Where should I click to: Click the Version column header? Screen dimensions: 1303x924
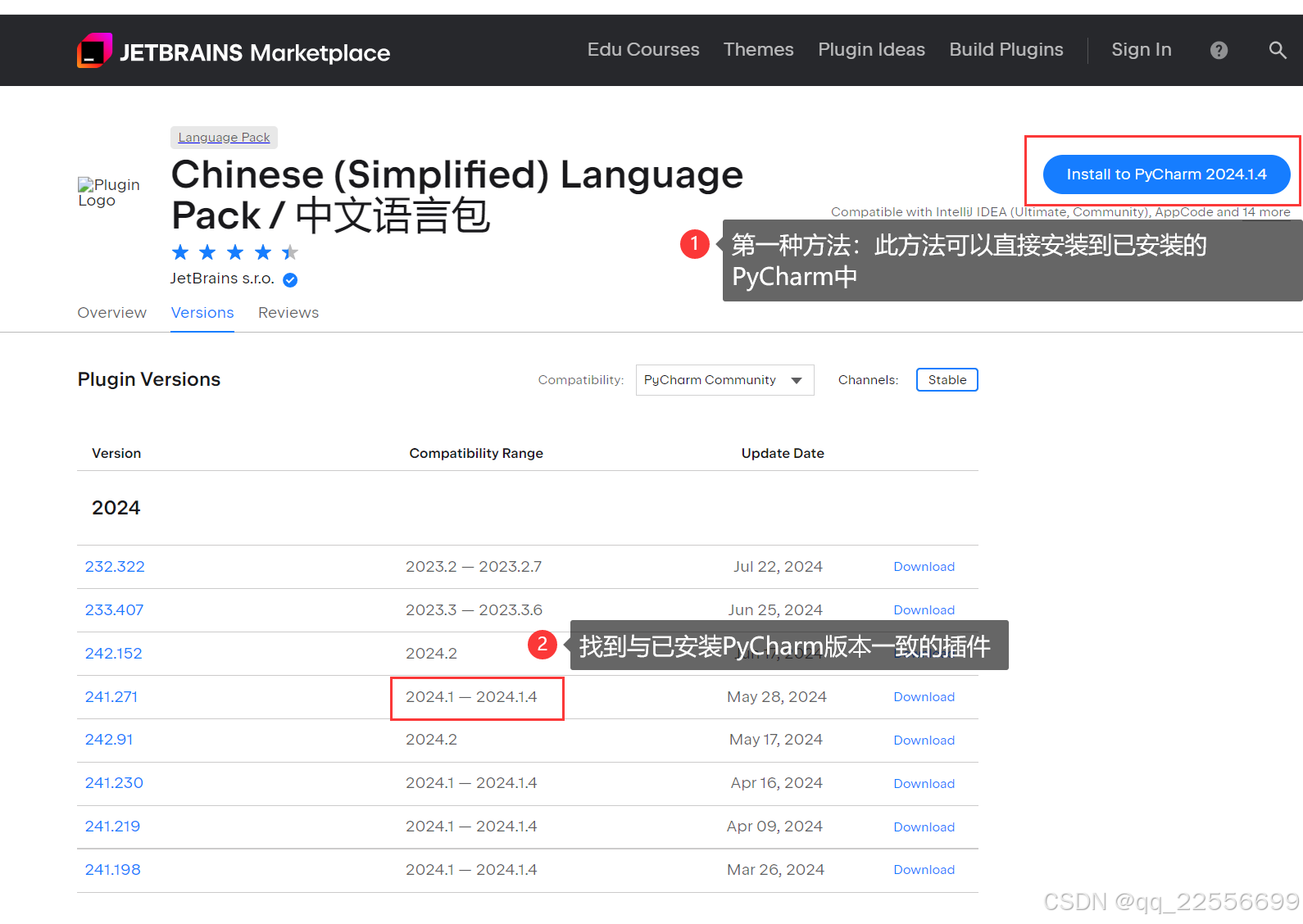pos(116,454)
